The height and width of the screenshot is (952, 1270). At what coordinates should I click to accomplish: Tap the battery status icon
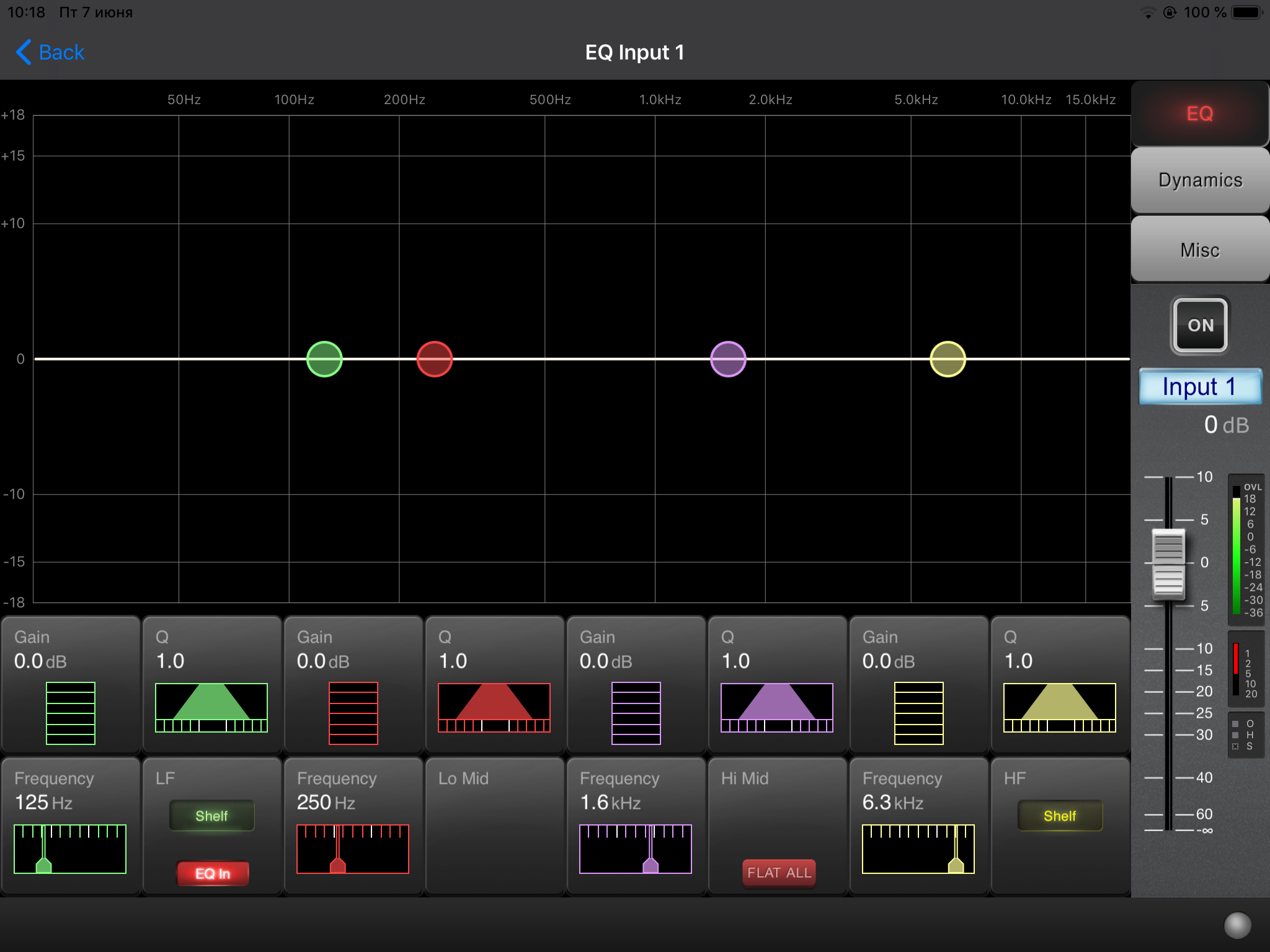click(x=1247, y=12)
